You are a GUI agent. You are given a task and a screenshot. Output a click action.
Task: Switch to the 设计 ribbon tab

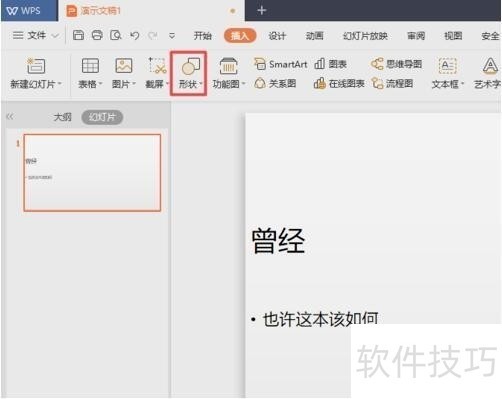(277, 36)
